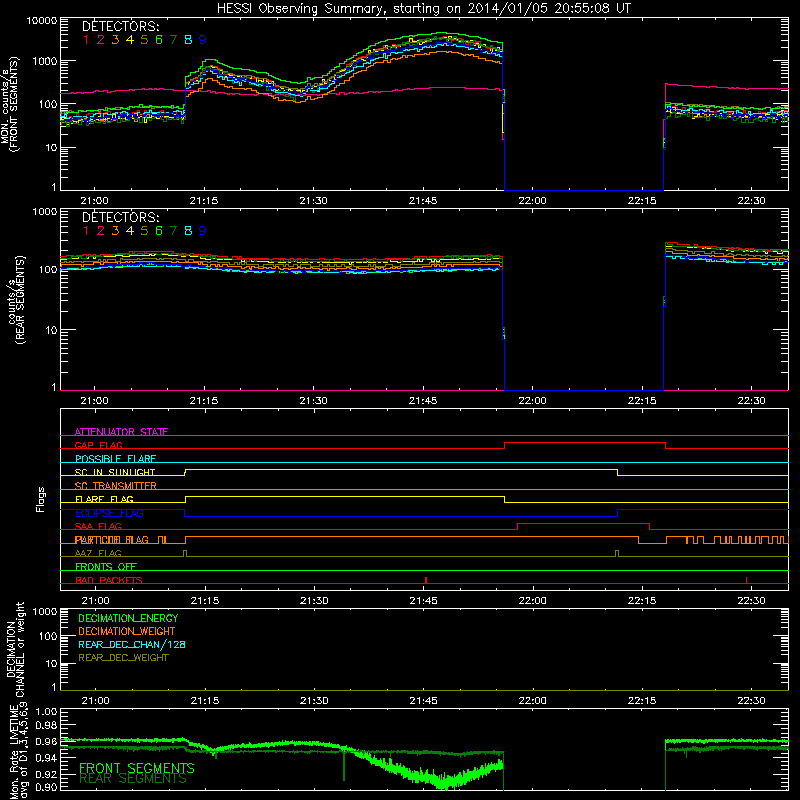Viewport: 800px width, 800px height.
Task: Click the BAD_PACKETS flag label
Action: 109,580
